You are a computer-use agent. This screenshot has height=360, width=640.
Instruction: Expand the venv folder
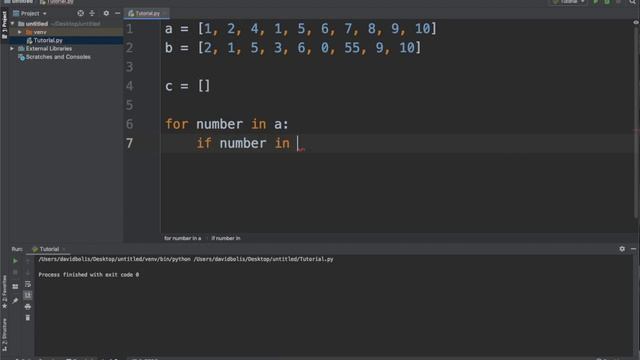[20, 32]
